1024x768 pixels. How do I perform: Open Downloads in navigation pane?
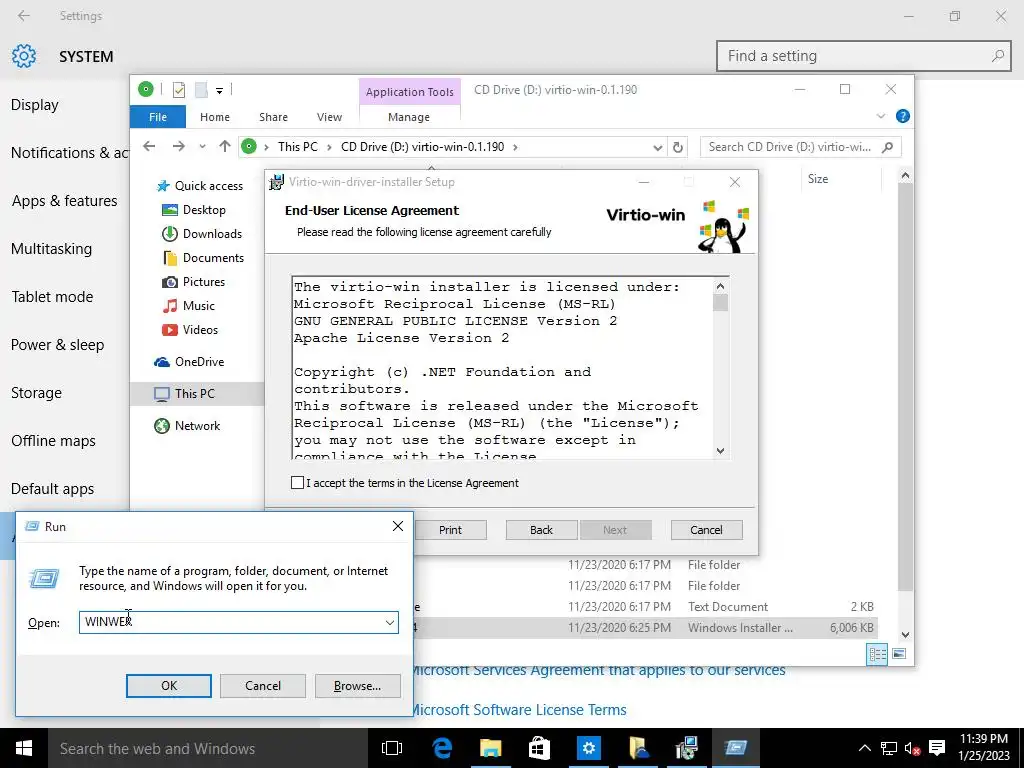[201, 234]
